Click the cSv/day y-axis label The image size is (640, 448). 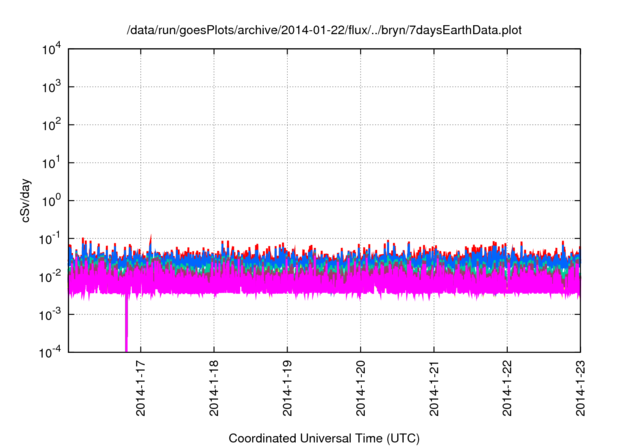click(26, 200)
